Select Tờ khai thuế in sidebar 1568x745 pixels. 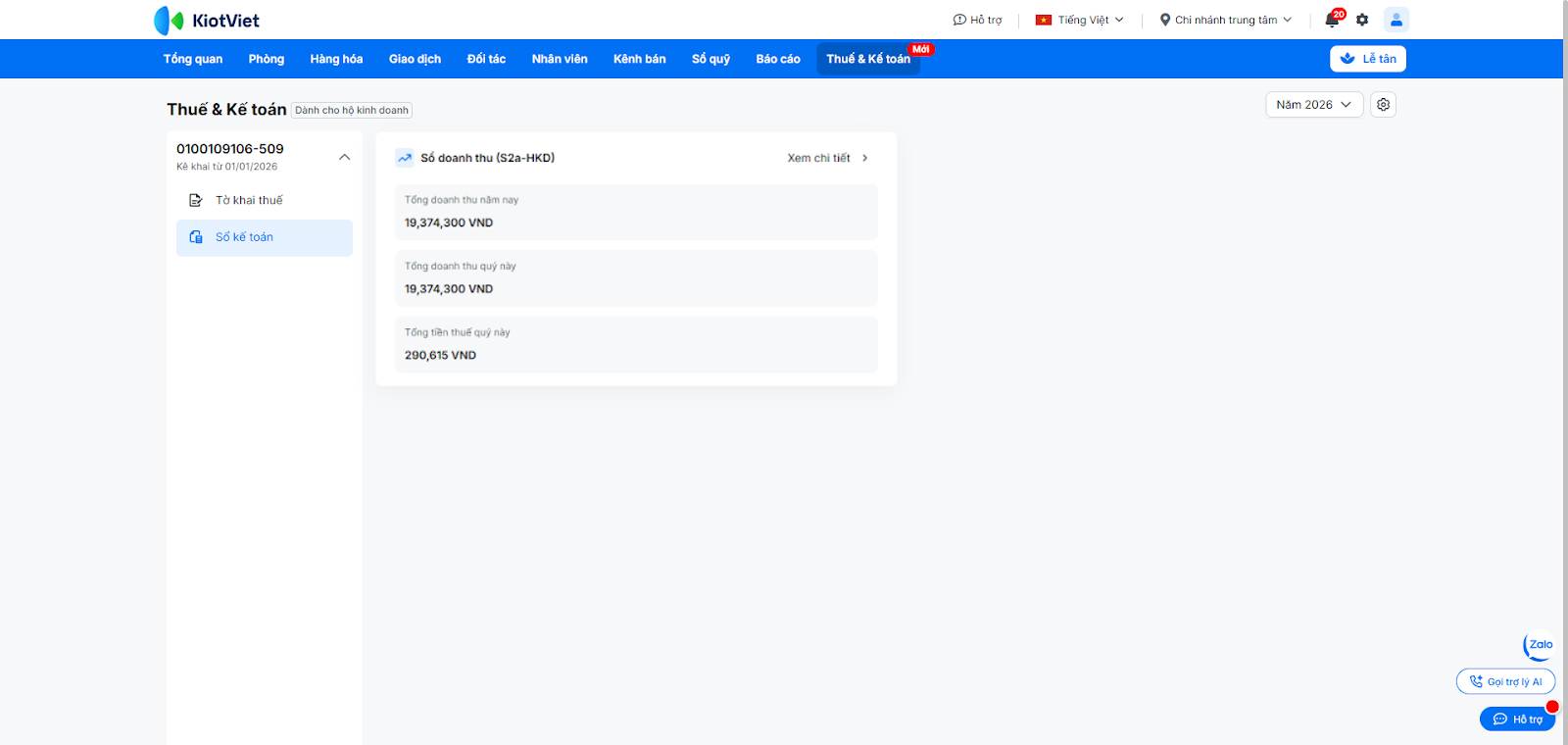pyautogui.click(x=265, y=200)
